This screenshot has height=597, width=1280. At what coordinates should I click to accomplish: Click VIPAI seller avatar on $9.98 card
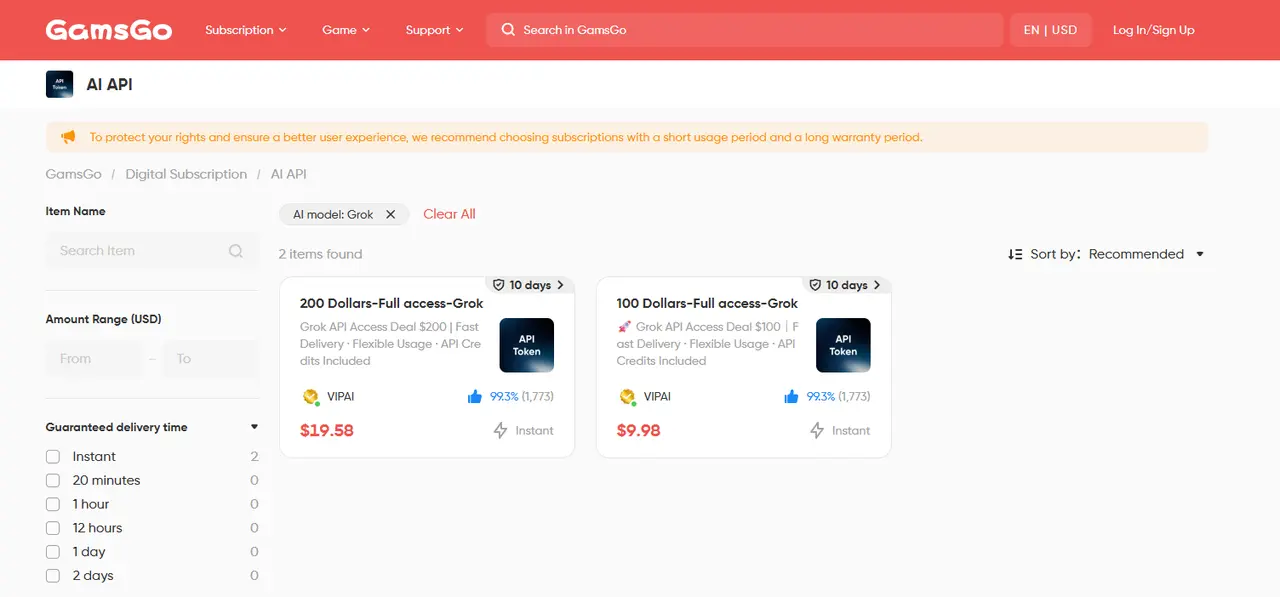click(628, 397)
